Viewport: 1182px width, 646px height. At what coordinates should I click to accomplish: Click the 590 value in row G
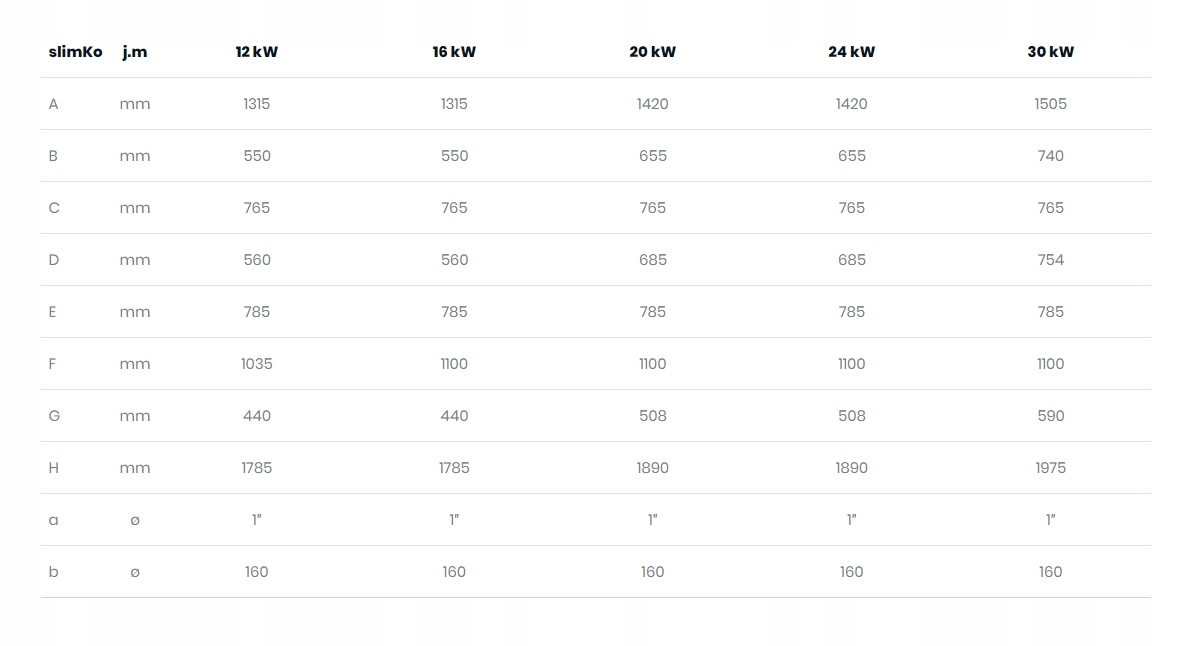(x=1050, y=416)
